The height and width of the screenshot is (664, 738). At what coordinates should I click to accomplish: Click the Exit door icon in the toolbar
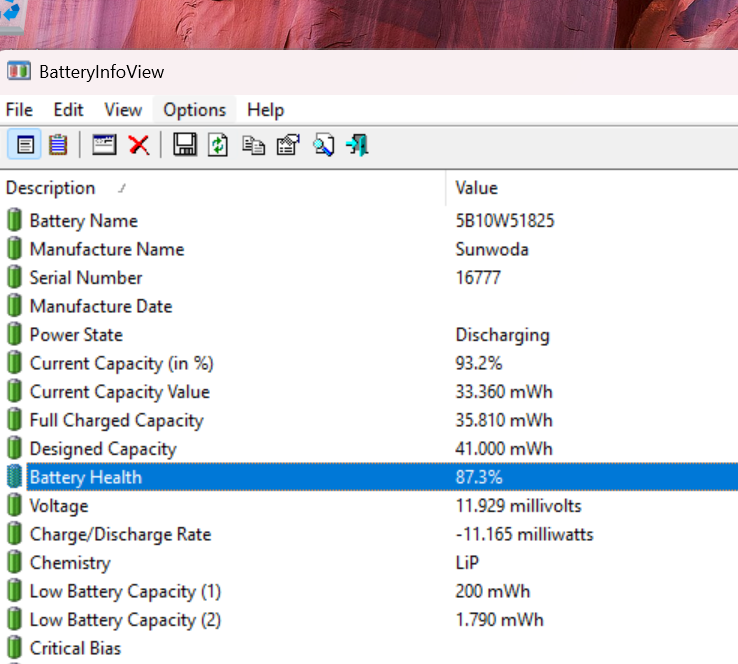point(357,145)
